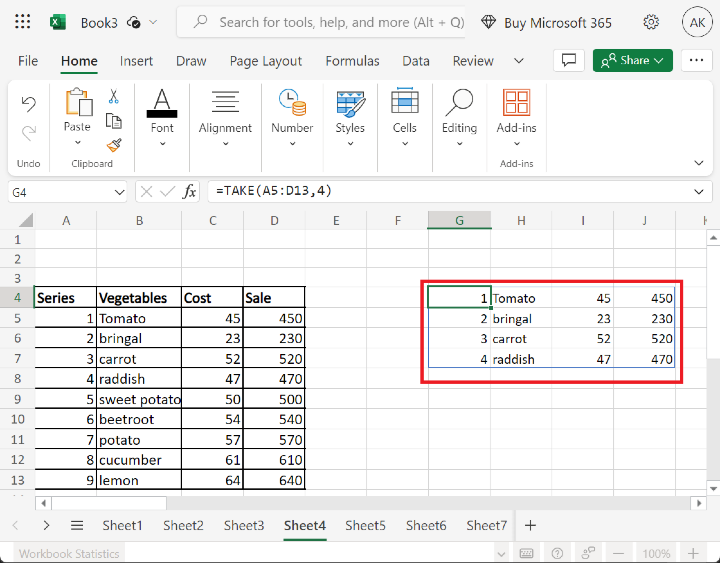Click the keyboard icon in status bar
This screenshot has height=563, width=720.
point(526,553)
